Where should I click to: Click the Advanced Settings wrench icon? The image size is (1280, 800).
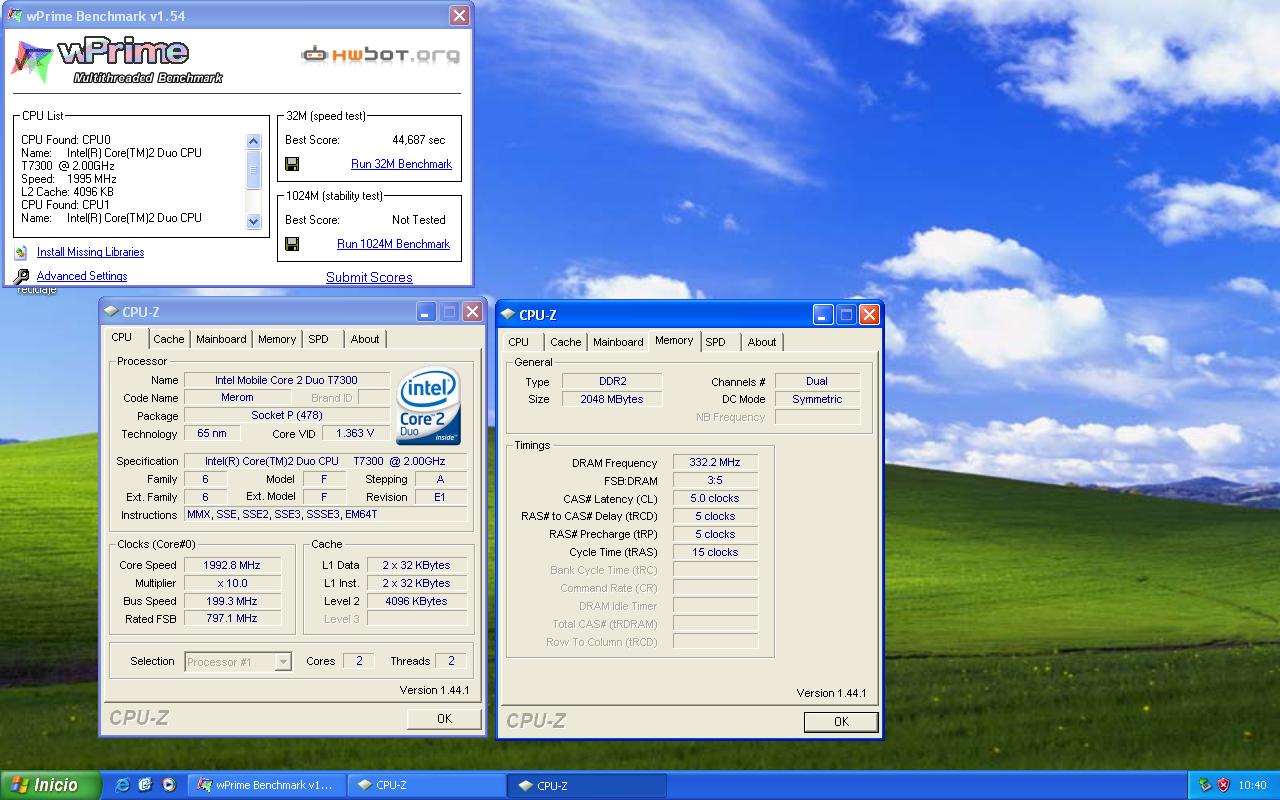(22, 276)
